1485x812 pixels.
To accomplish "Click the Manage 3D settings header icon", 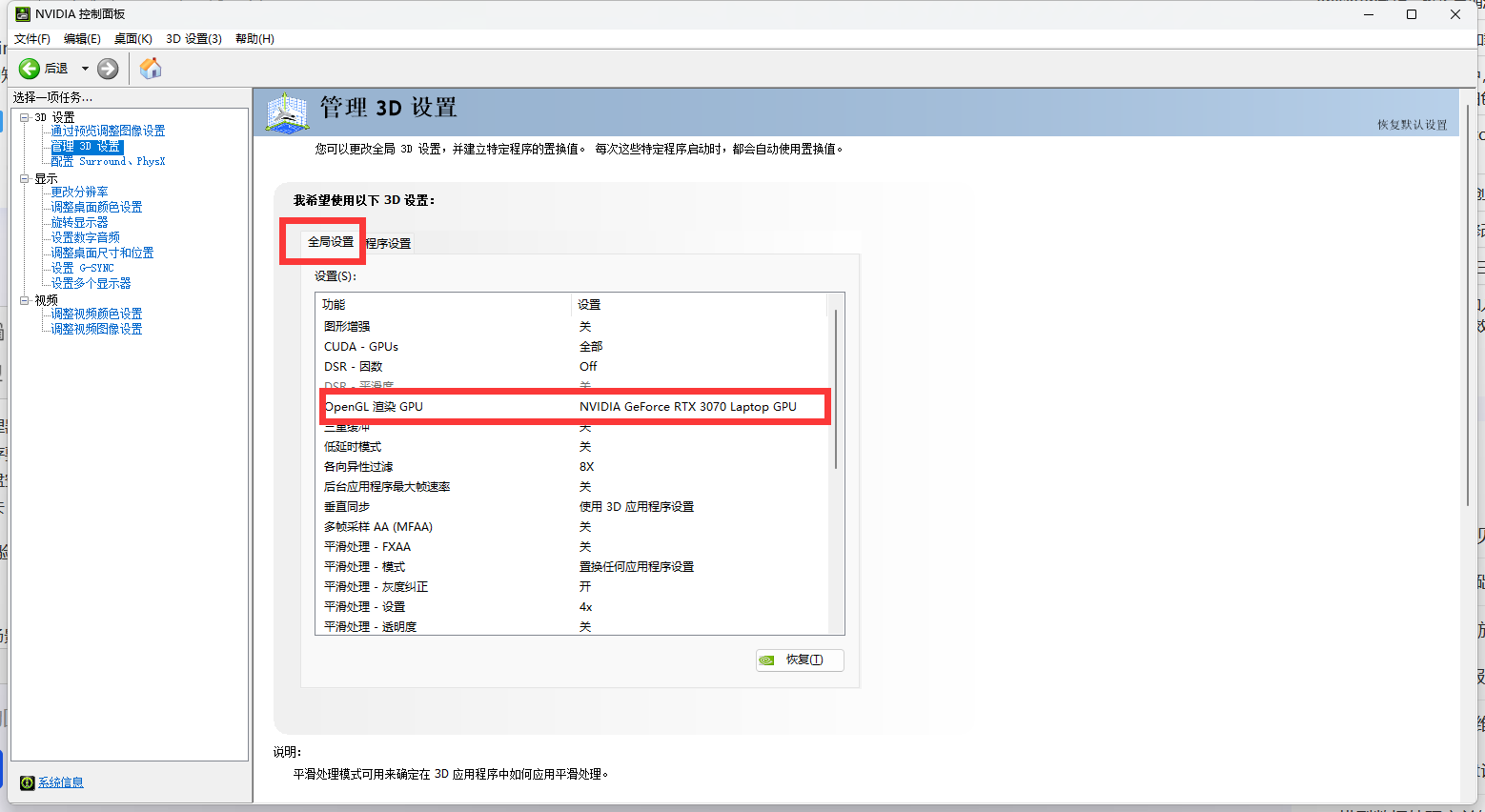I will click(287, 112).
